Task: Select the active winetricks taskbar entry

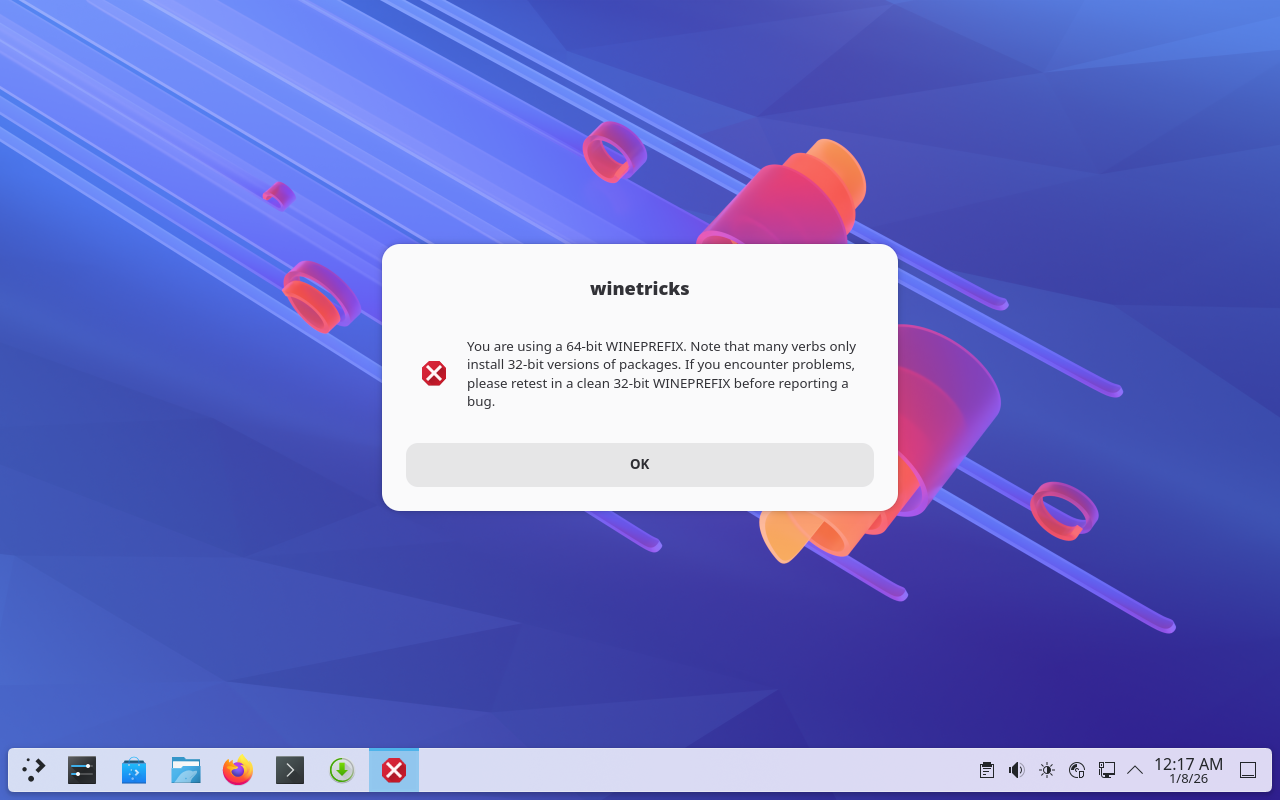Action: tap(394, 770)
